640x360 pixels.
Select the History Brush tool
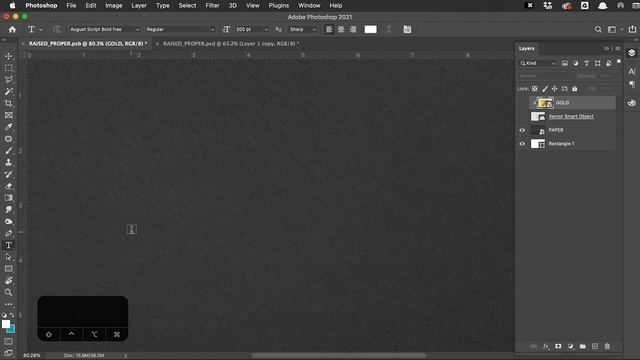pos(9,174)
